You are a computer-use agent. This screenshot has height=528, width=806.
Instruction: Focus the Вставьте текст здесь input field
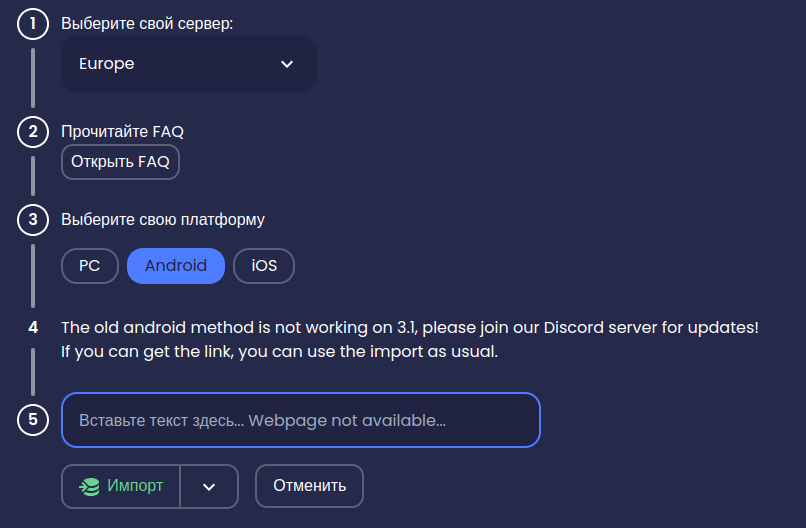point(301,420)
